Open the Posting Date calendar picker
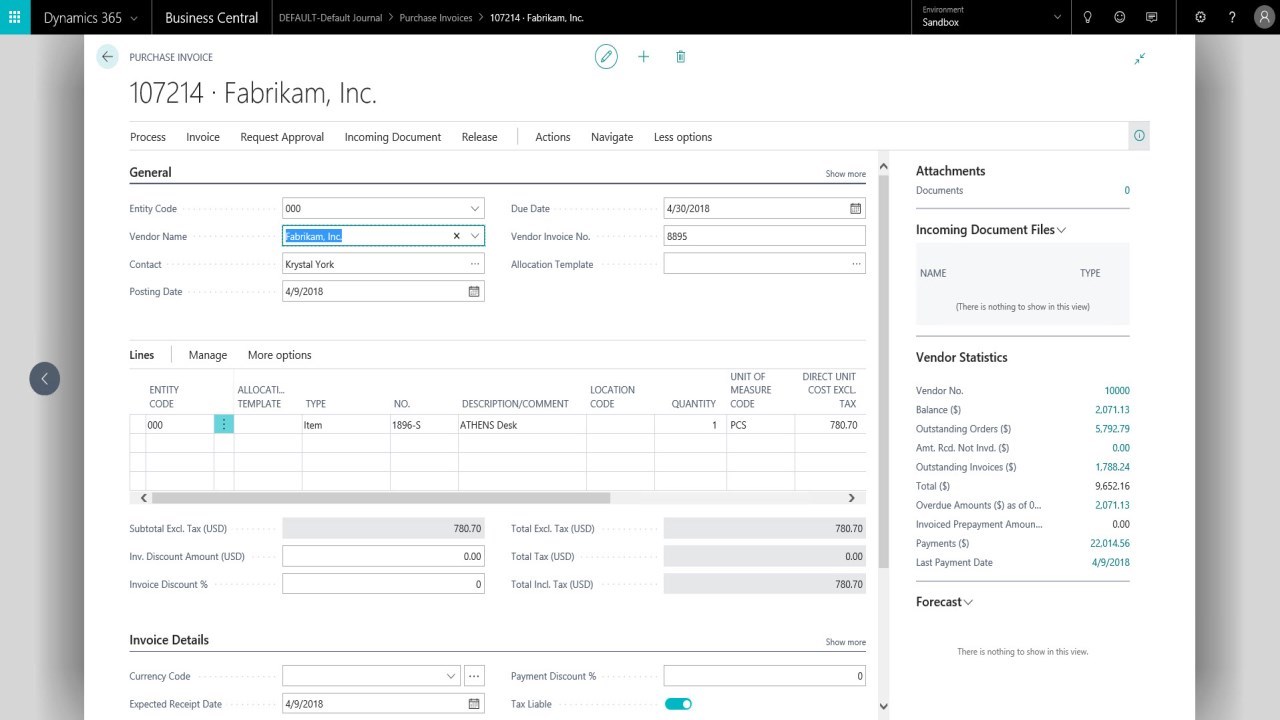Image resolution: width=1280 pixels, height=720 pixels. (x=474, y=292)
